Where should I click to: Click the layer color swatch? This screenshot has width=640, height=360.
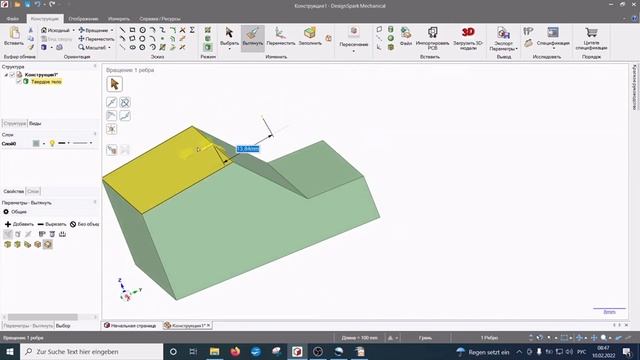click(x=36, y=143)
